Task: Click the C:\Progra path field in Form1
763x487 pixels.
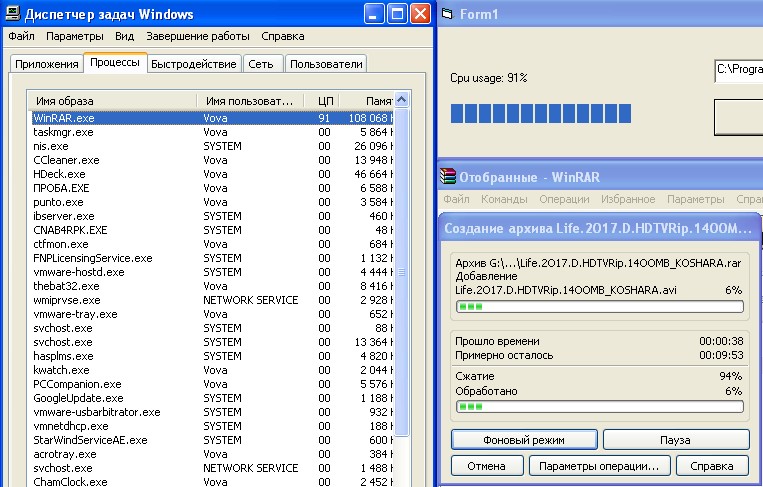Action: 738,71
